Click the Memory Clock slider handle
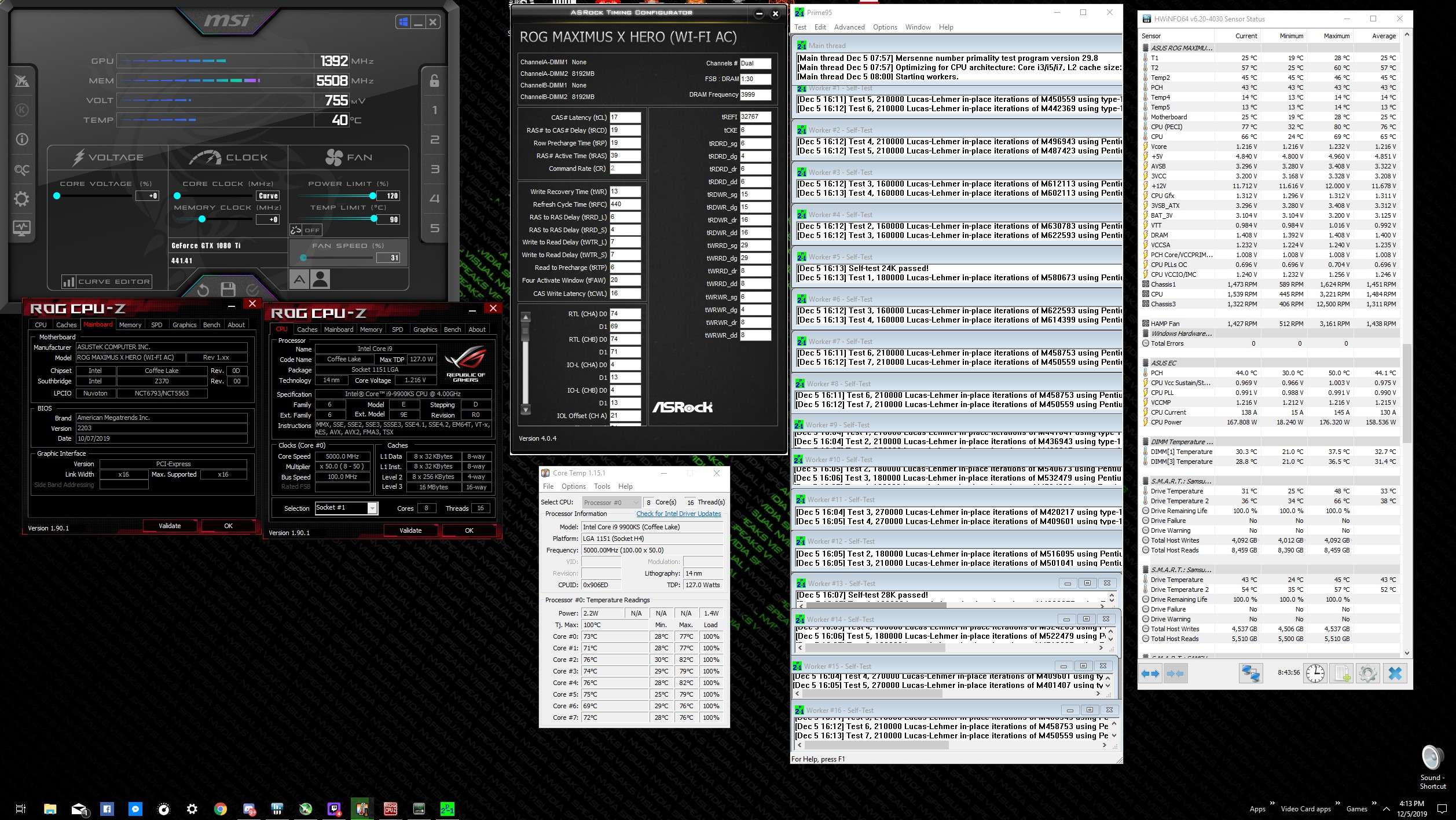1456x820 pixels. click(202, 219)
